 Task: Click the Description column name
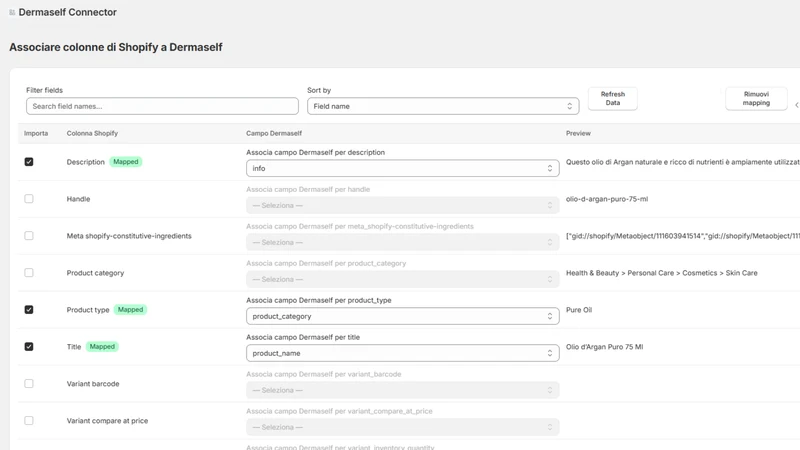tap(85, 162)
